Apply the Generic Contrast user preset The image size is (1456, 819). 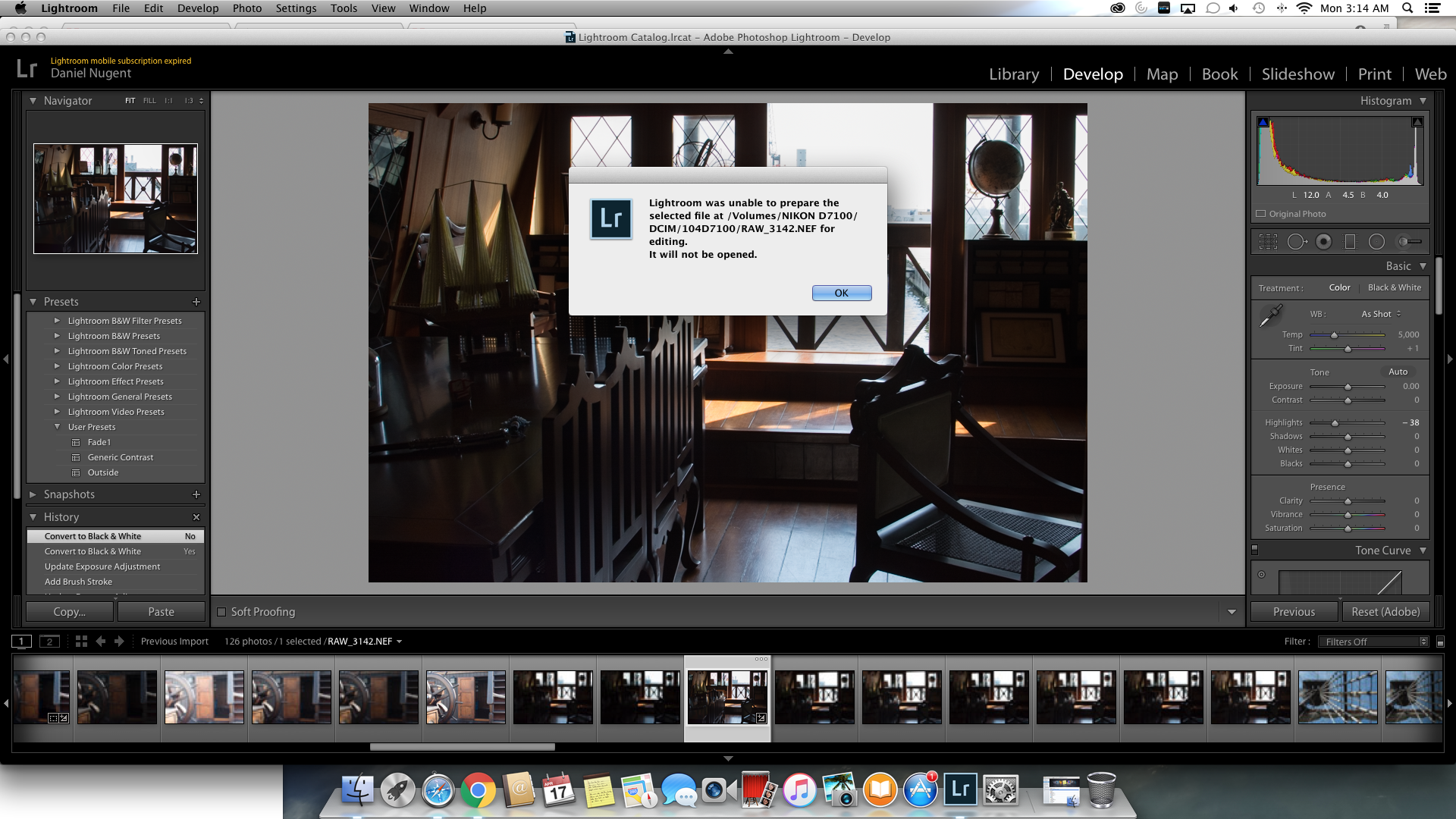(121, 457)
